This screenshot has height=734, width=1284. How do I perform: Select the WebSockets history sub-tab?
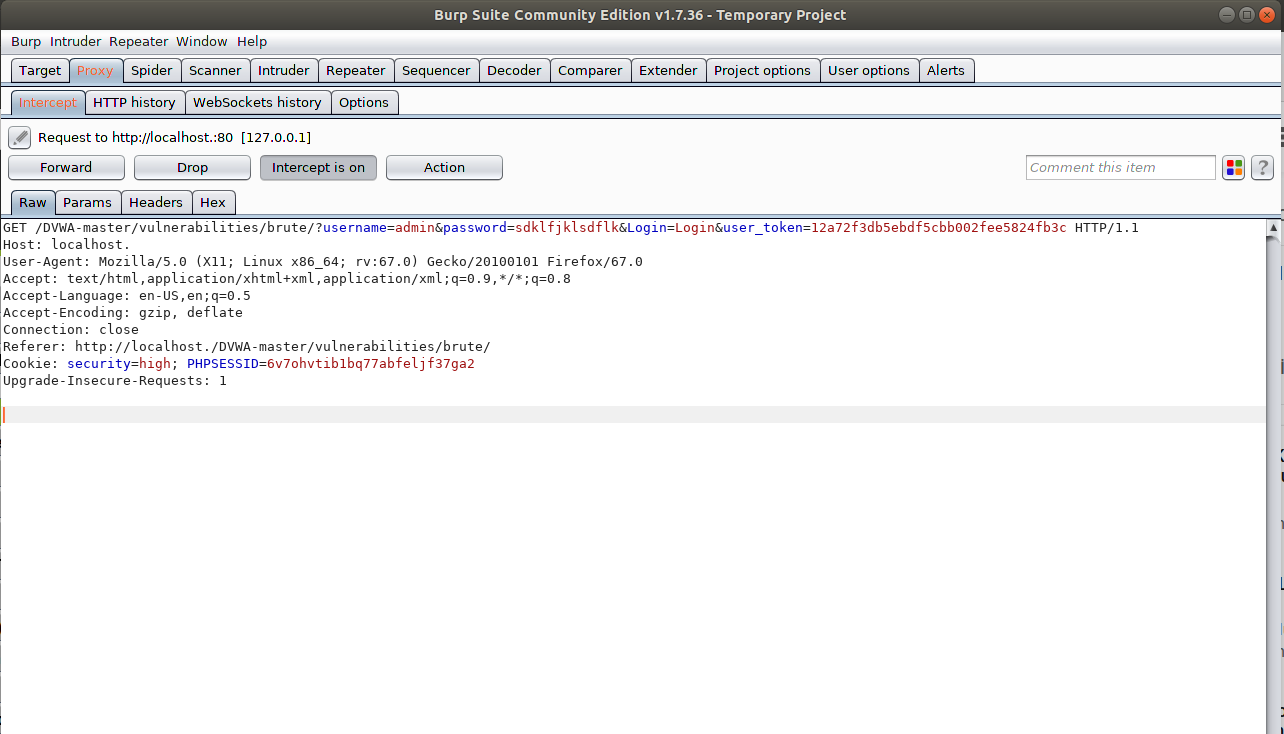(257, 102)
